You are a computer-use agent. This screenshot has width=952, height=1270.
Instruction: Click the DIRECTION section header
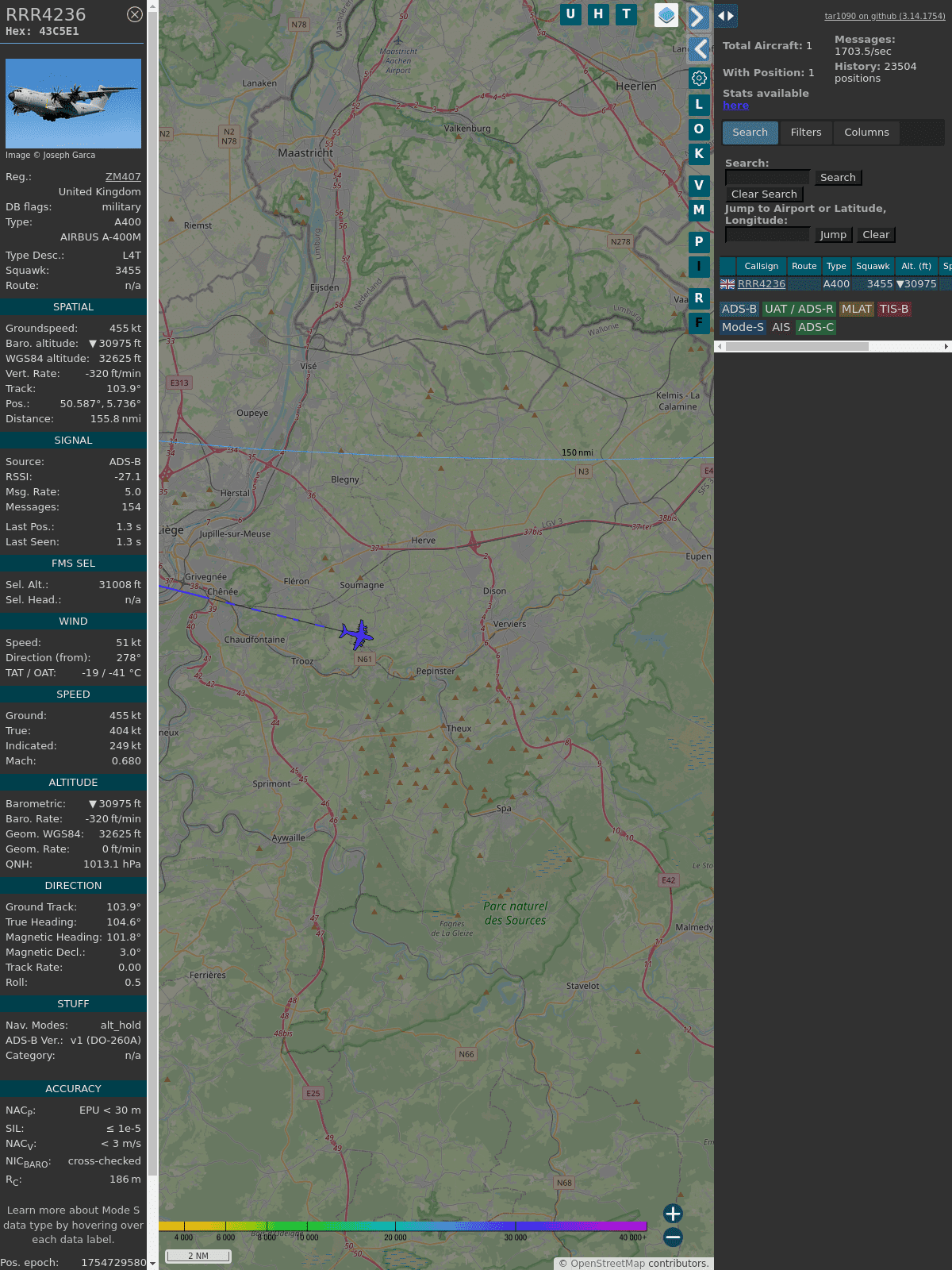coord(73,886)
